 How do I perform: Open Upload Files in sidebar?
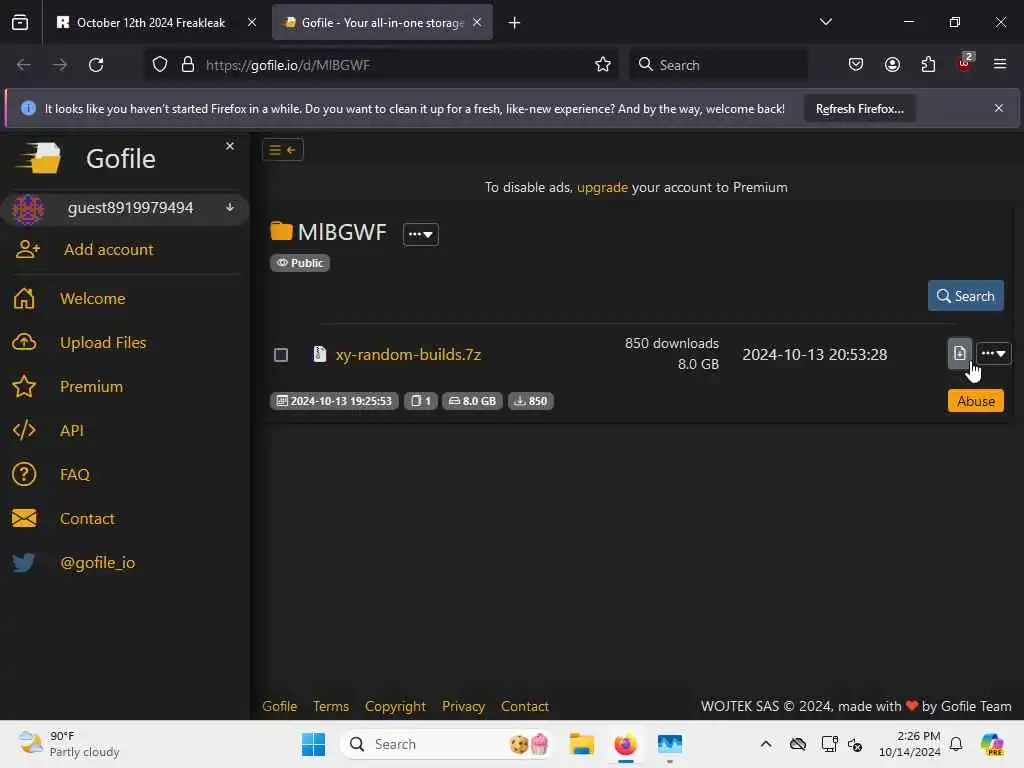(x=103, y=342)
